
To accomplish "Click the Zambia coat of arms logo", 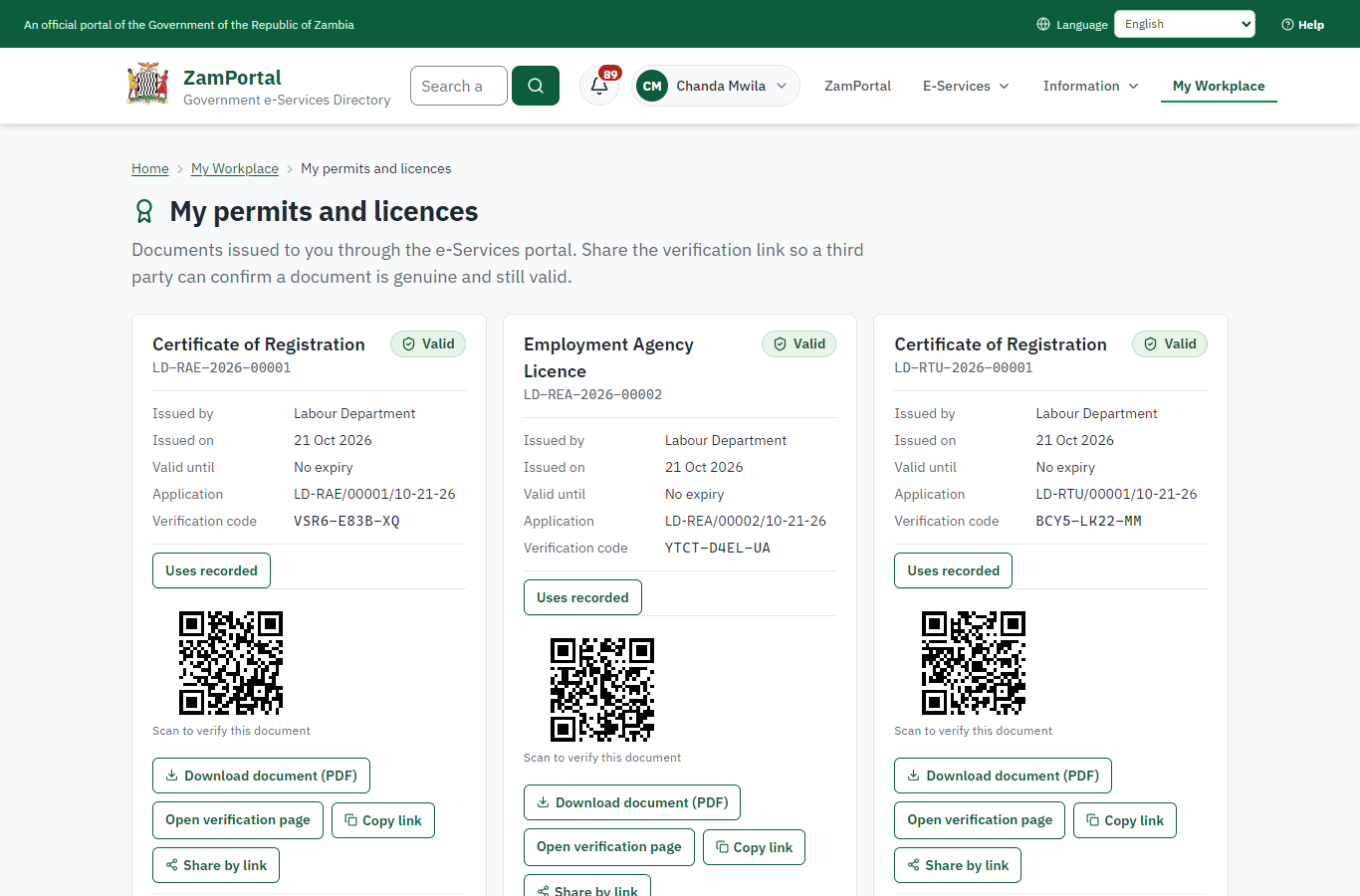I will [148, 85].
